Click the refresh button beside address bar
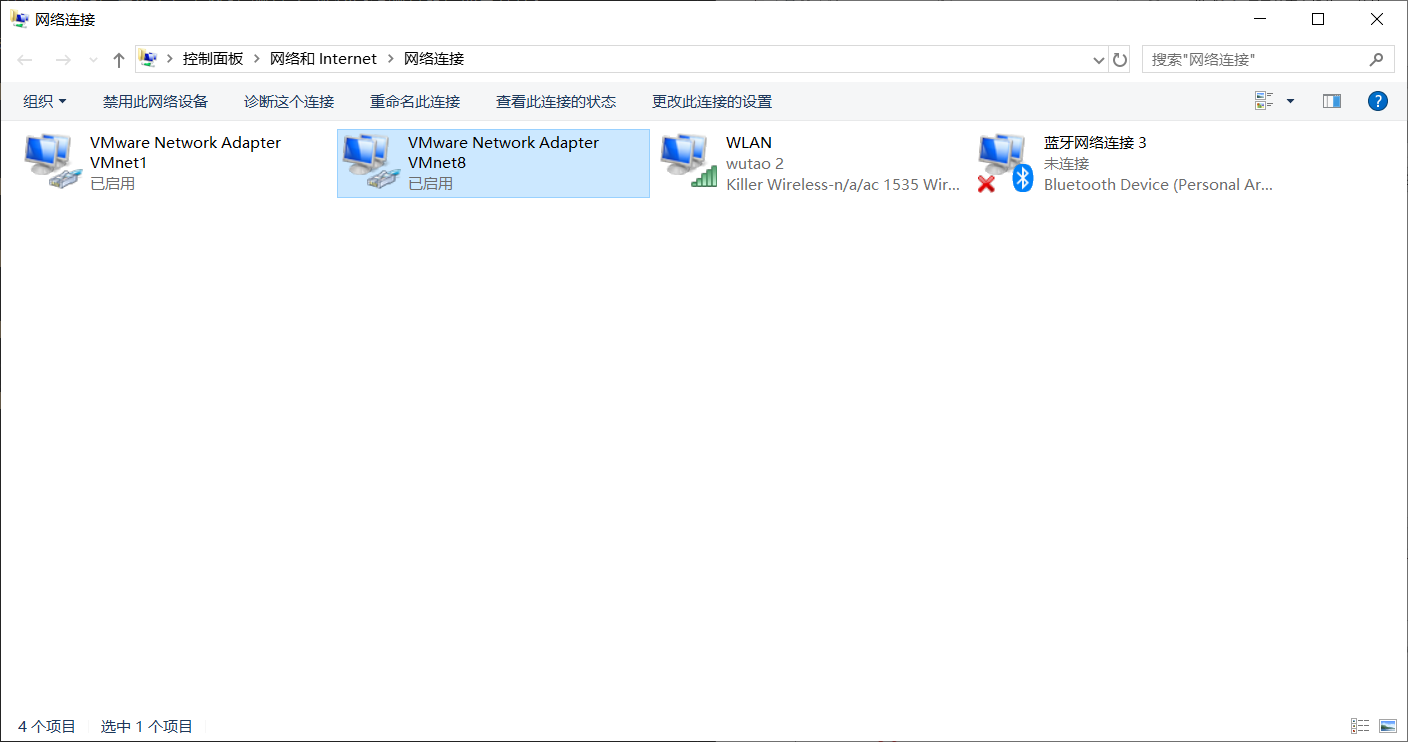The width and height of the screenshot is (1408, 742). (1120, 60)
